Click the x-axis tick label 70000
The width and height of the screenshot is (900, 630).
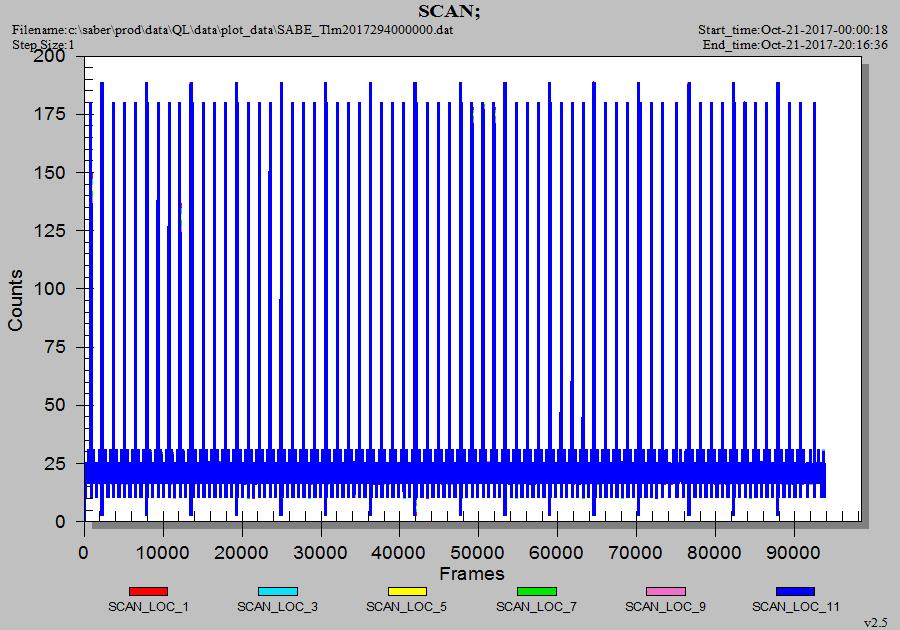pos(635,553)
